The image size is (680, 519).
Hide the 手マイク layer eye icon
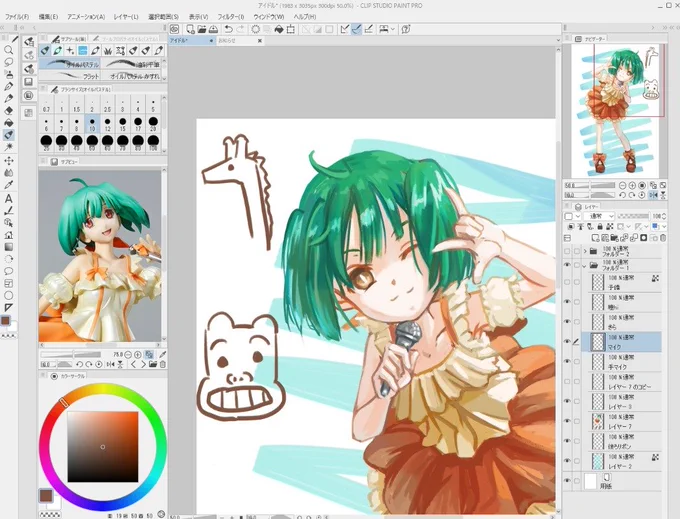click(567, 362)
